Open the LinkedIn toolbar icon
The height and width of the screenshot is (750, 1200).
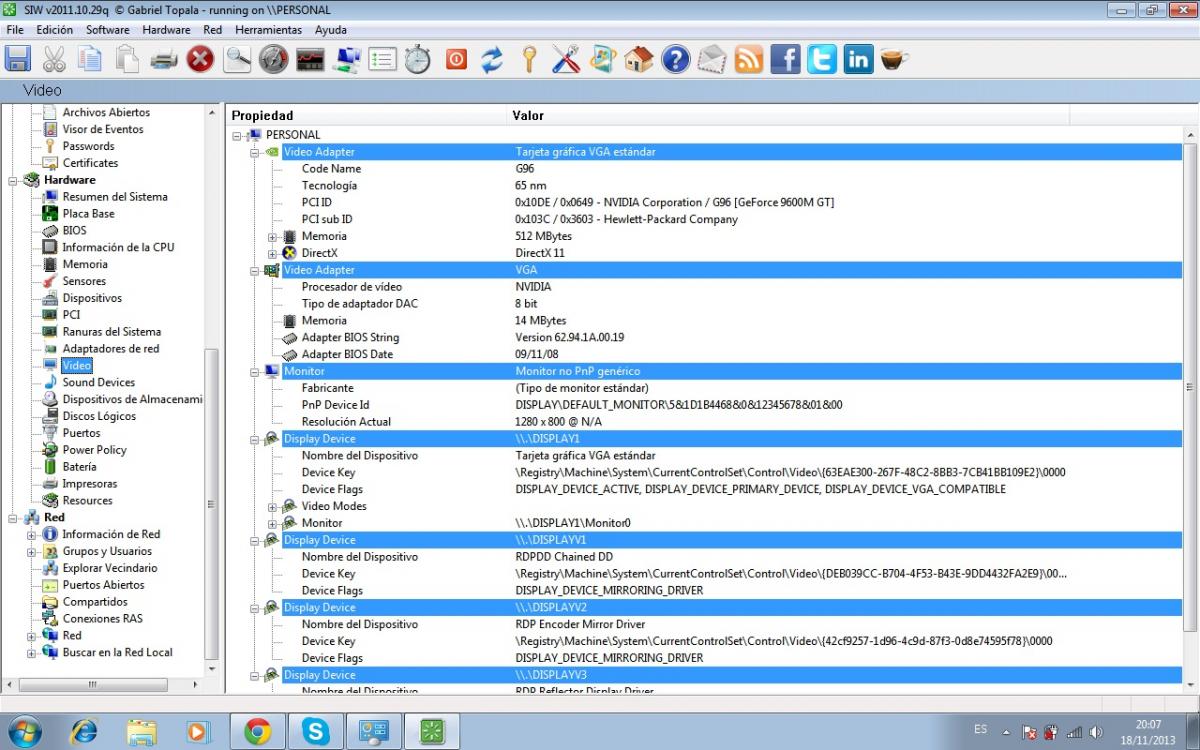(x=858, y=59)
